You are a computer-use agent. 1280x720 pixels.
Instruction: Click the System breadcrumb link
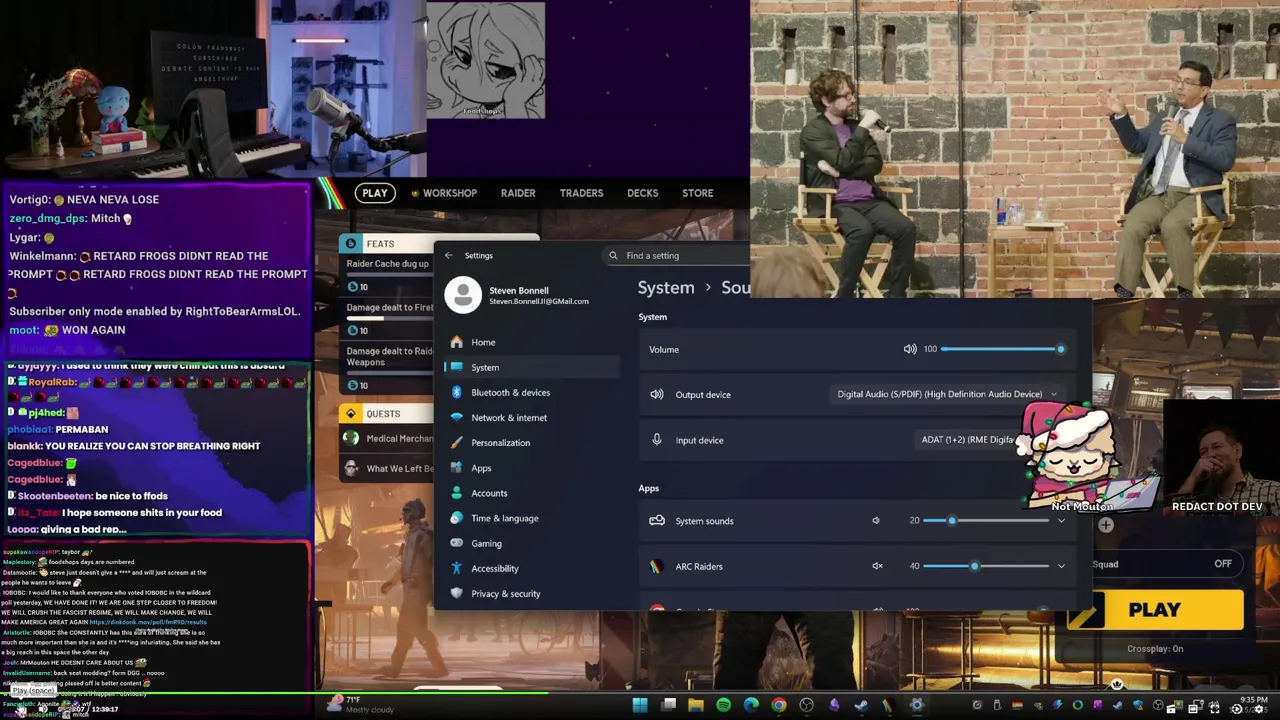666,288
